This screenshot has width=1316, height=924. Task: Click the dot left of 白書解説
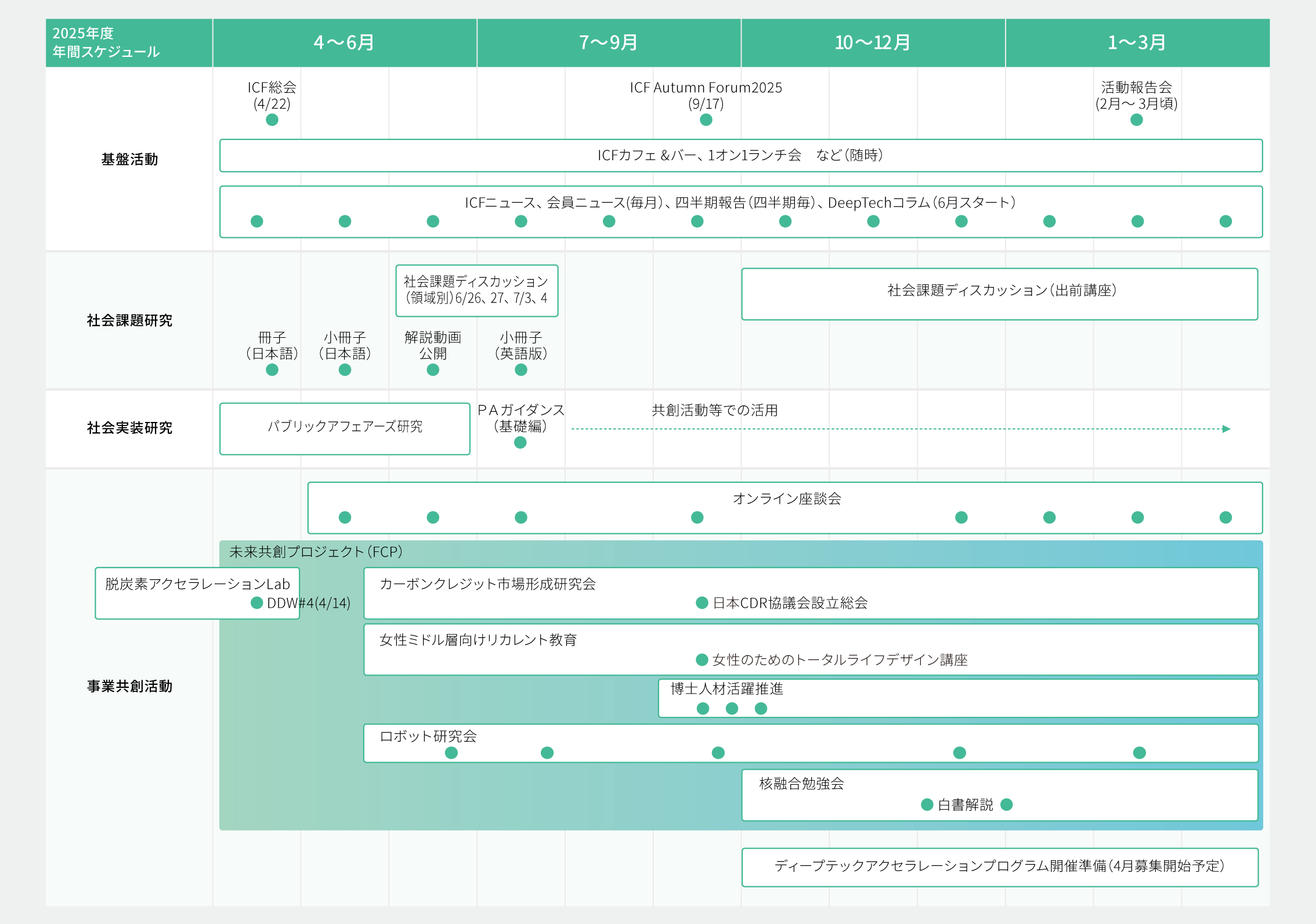click(927, 804)
